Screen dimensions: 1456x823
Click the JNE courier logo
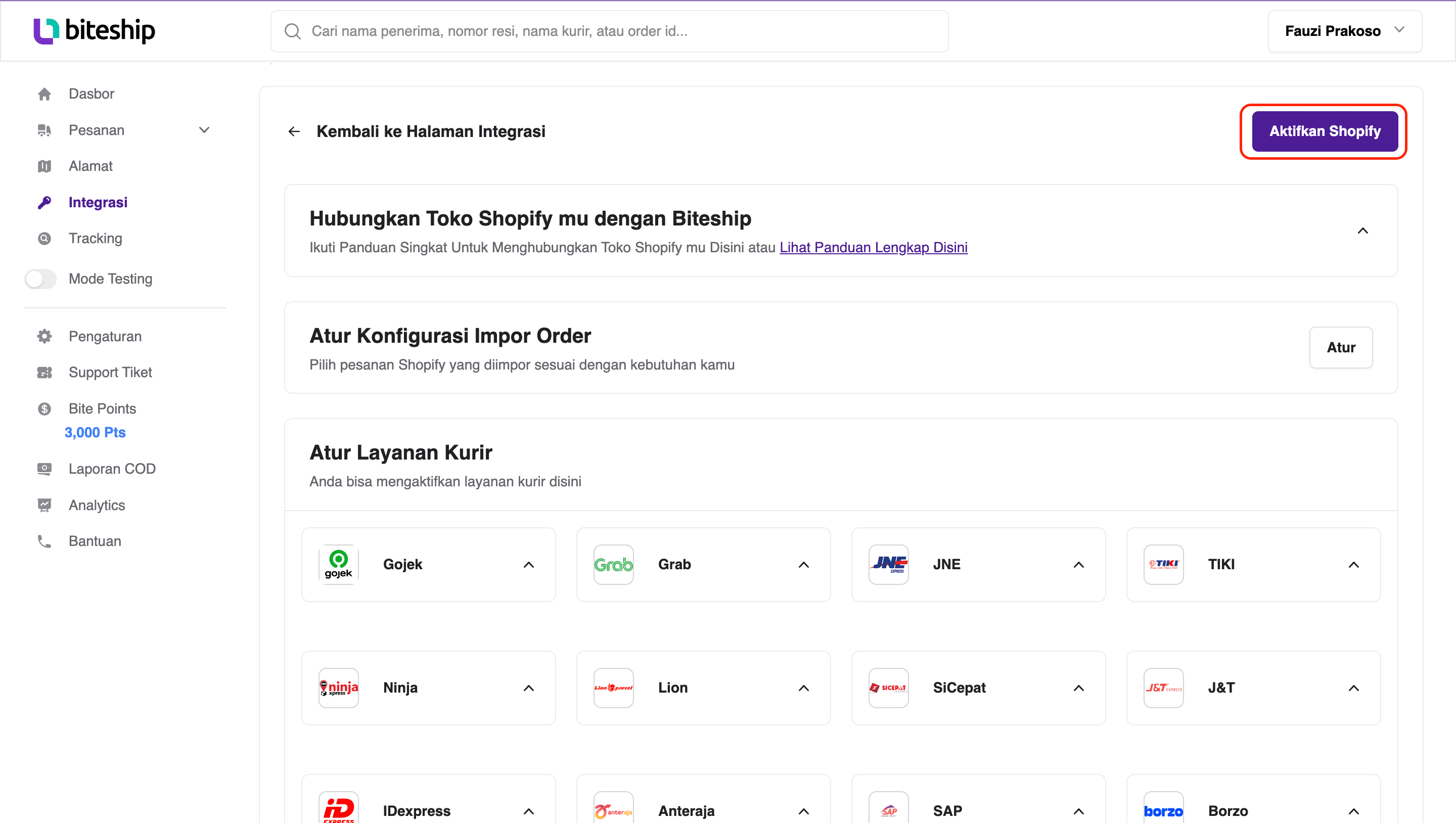pyautogui.click(x=889, y=565)
